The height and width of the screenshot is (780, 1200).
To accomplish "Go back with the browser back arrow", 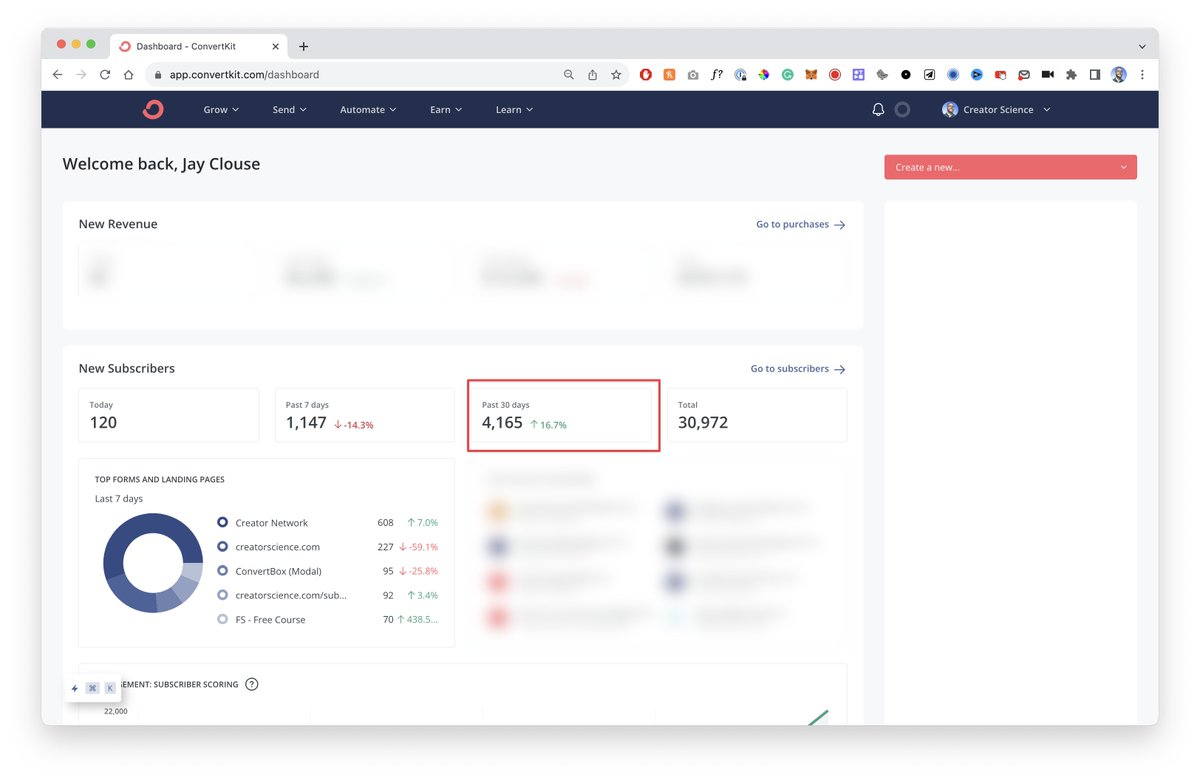I will click(57, 75).
